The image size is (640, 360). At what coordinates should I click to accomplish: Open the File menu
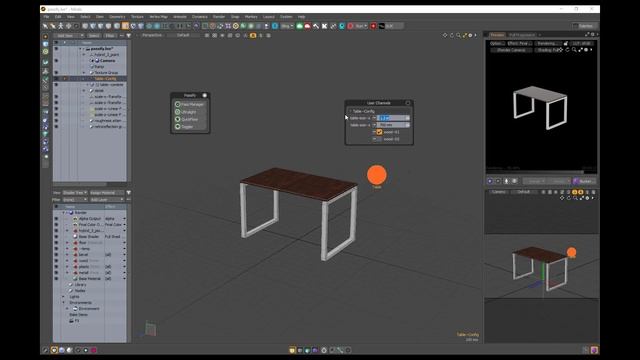(x=46, y=17)
